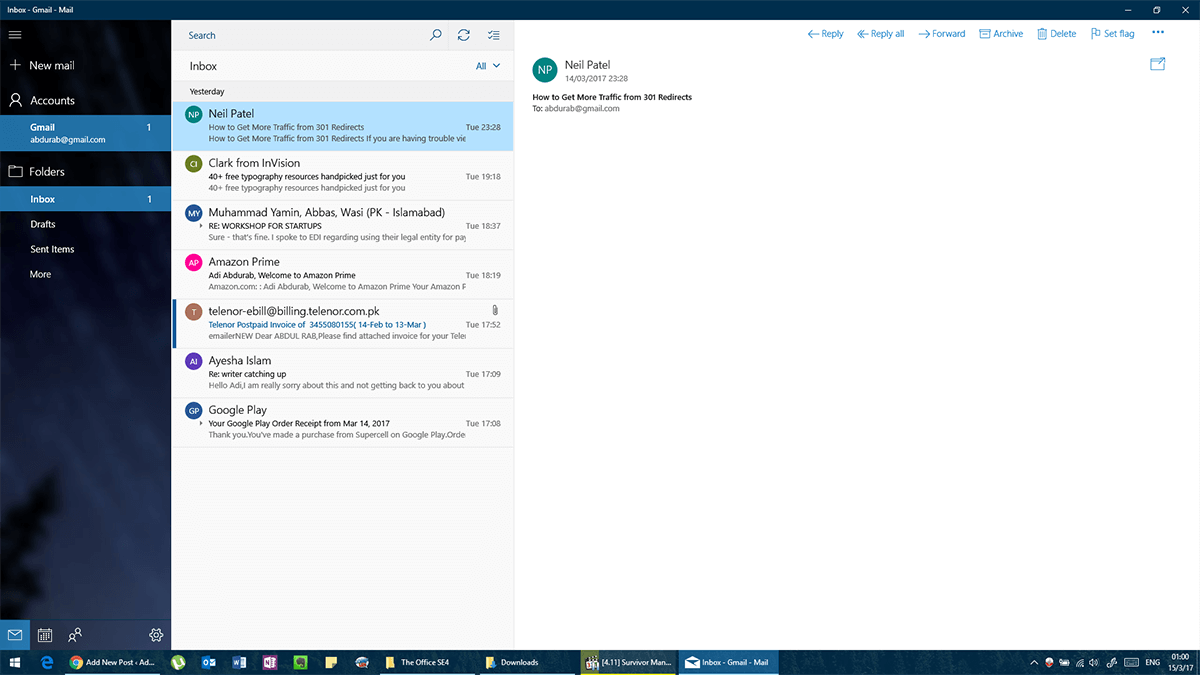Screen dimensions: 1200x675
Task: Click Neil Patel avatar in reading pane
Action: 544,69
